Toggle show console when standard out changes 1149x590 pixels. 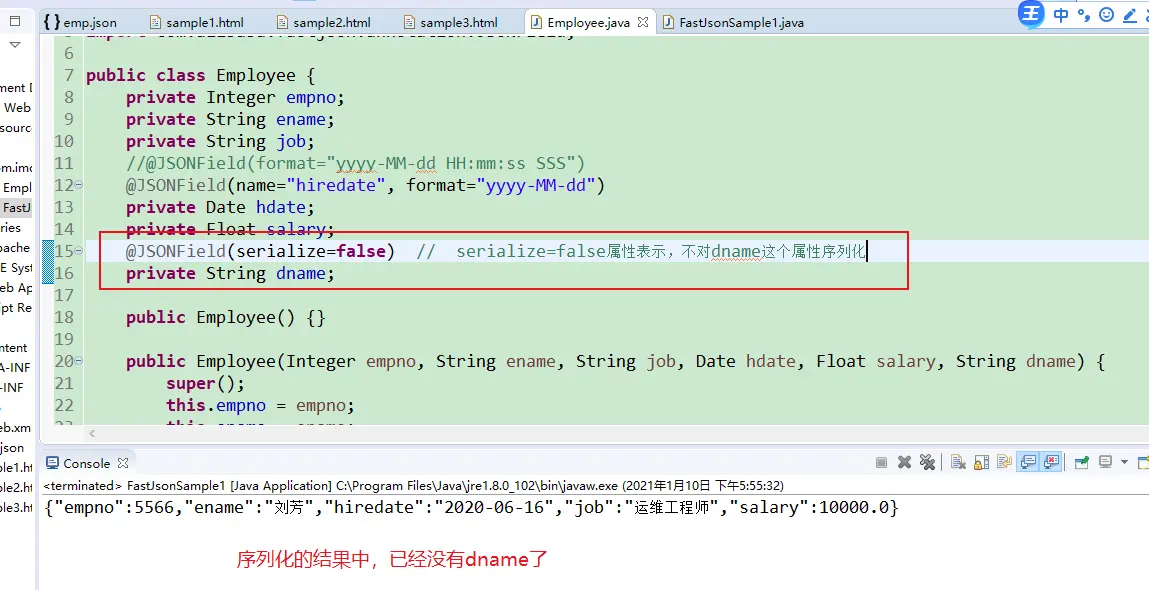tap(1028, 463)
